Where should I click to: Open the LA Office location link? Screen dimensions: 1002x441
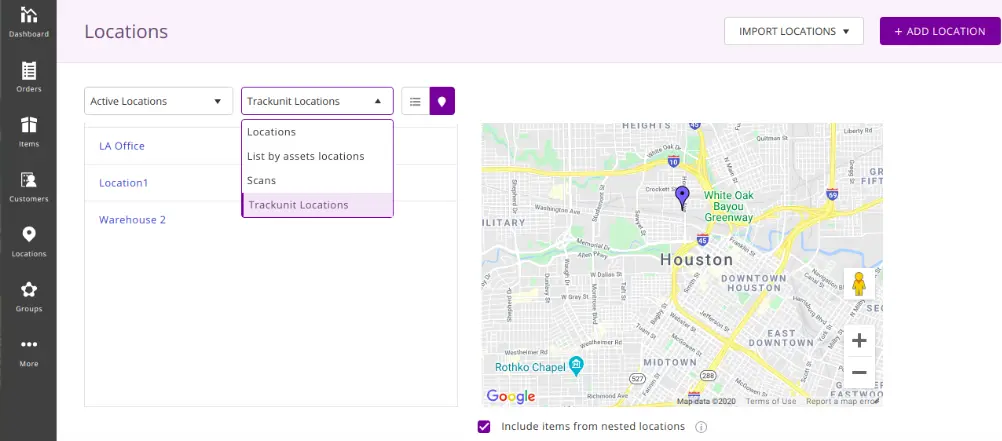click(x=122, y=146)
